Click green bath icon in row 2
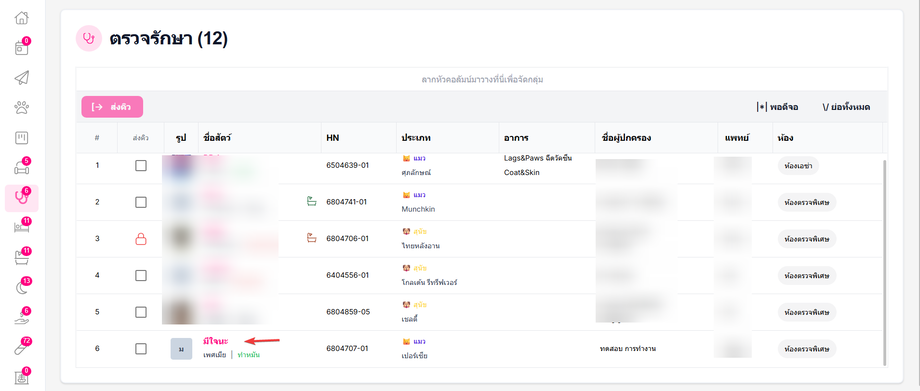Viewport: 920px width, 391px height. tap(311, 202)
